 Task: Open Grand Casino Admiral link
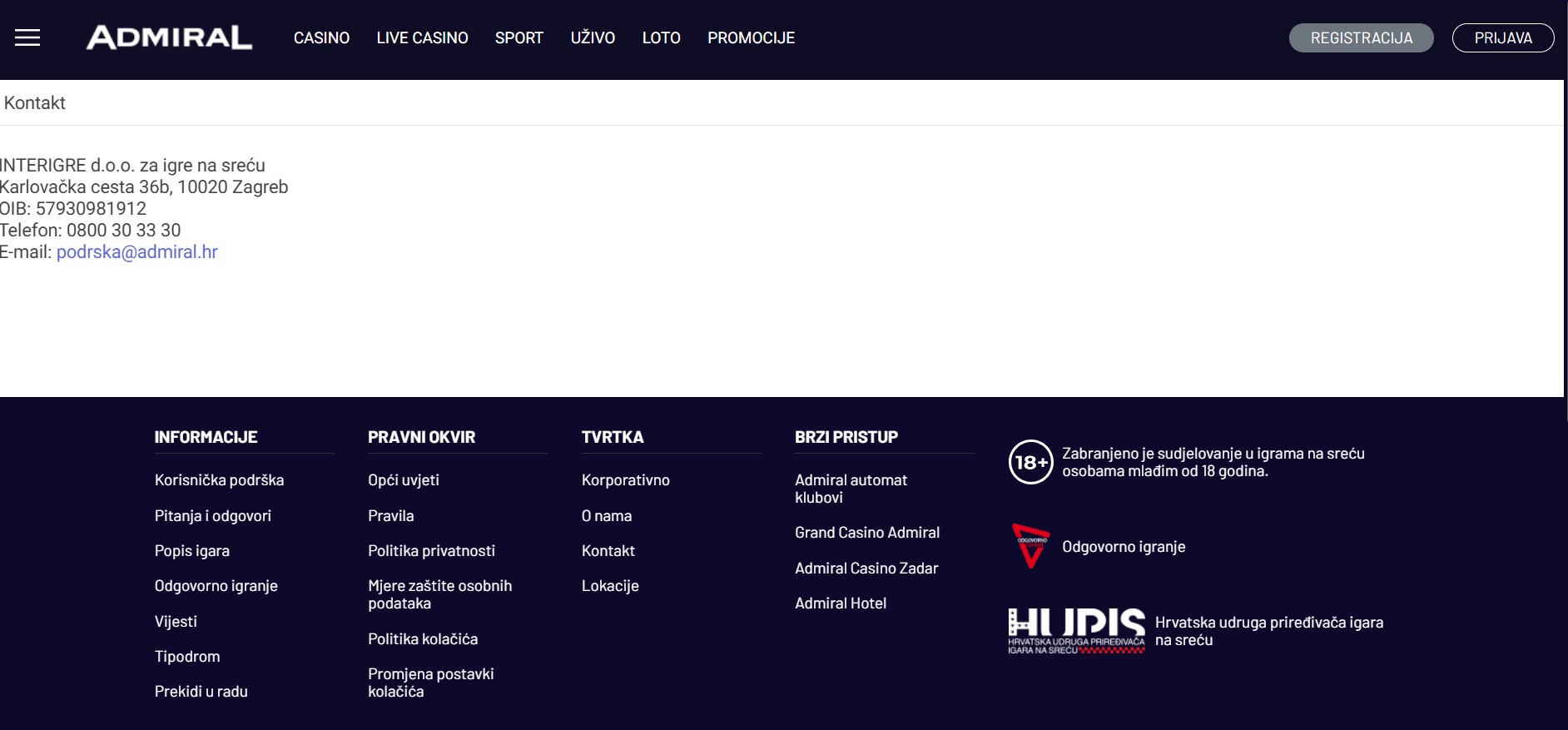(867, 533)
